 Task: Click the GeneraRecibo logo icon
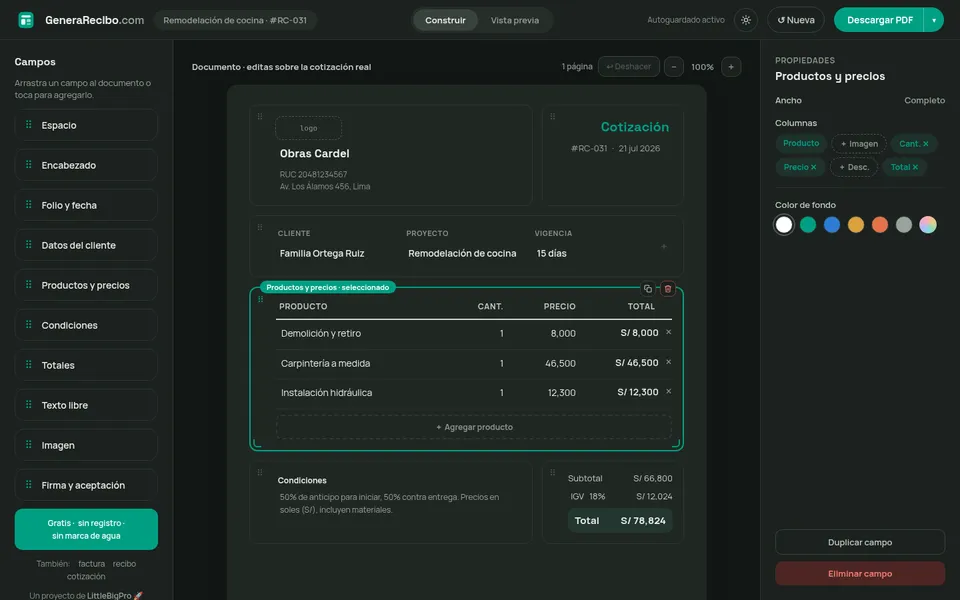(x=26, y=20)
